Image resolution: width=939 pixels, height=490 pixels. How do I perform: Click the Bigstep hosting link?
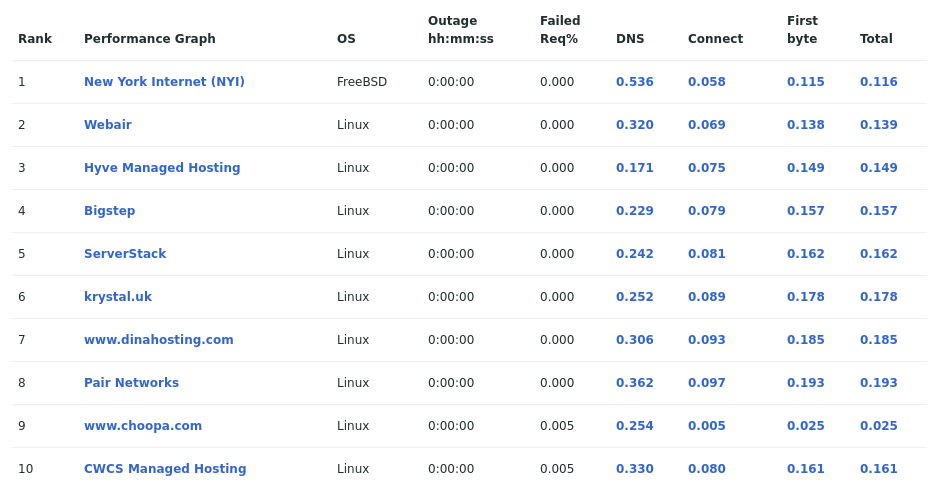(110, 211)
